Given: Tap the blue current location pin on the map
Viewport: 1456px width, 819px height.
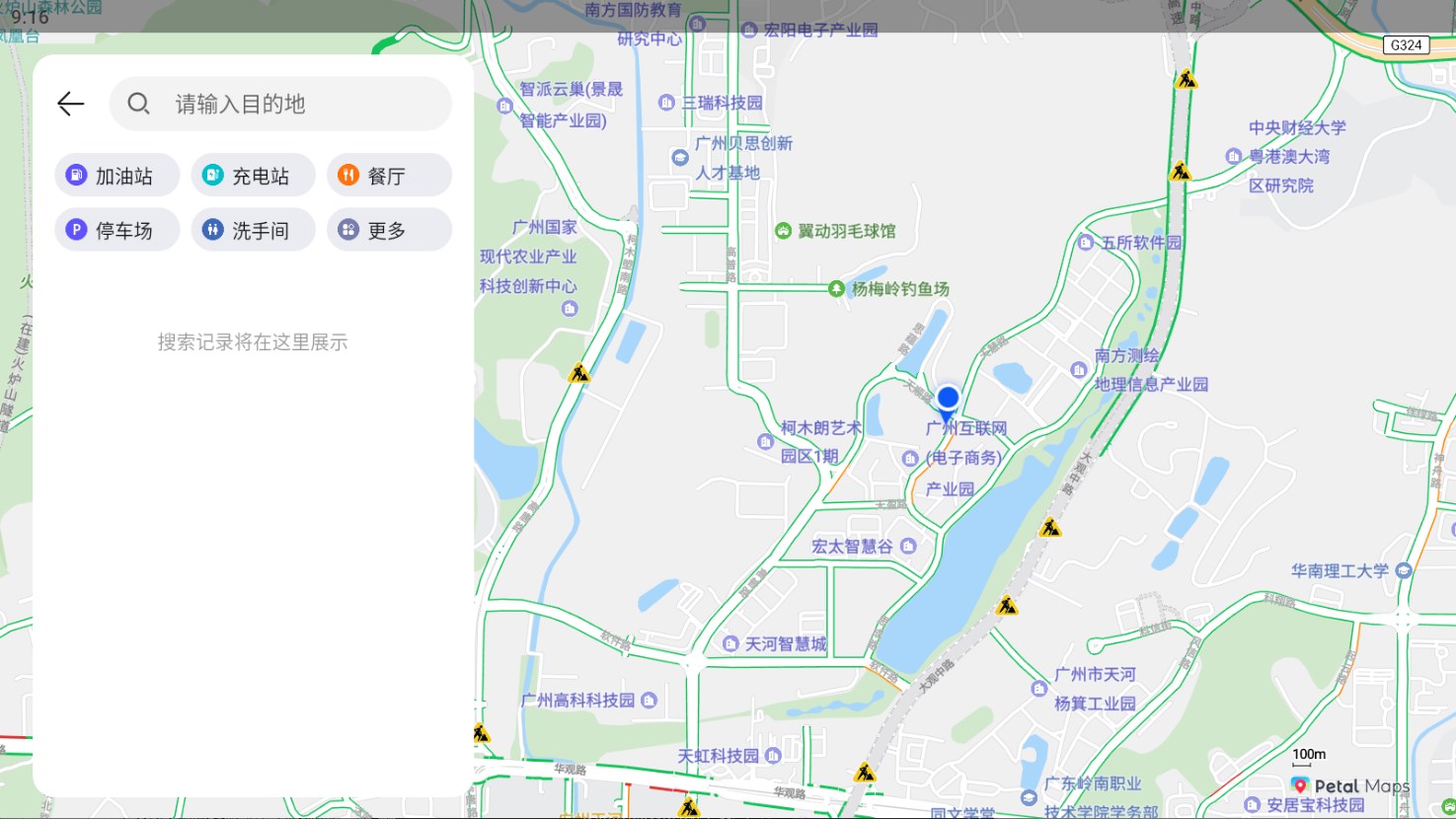Looking at the screenshot, I should (946, 399).
